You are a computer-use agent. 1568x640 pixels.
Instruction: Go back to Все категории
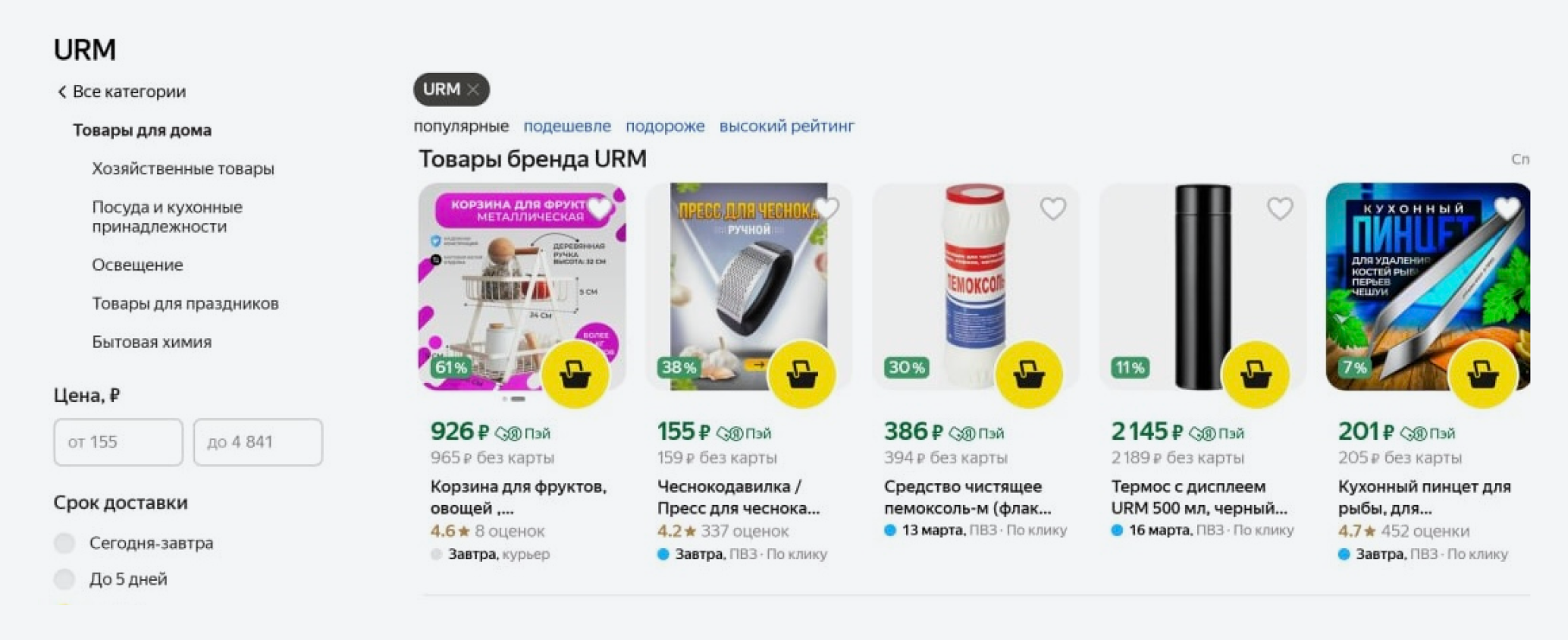coord(122,92)
